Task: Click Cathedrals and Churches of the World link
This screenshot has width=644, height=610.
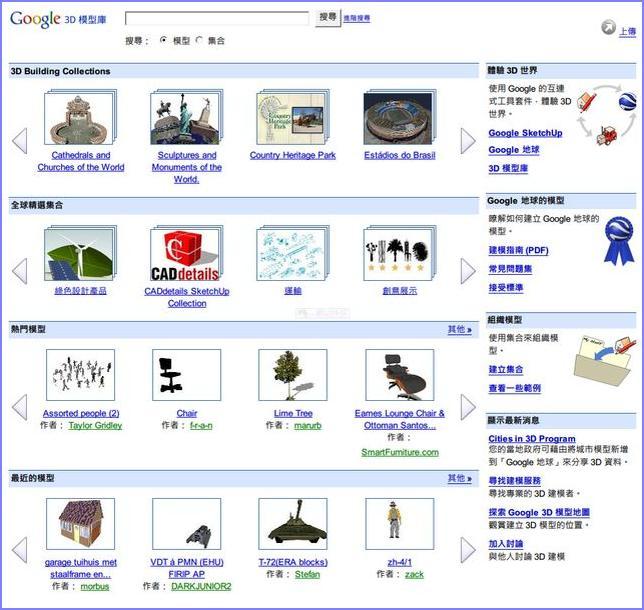Action: point(81,161)
